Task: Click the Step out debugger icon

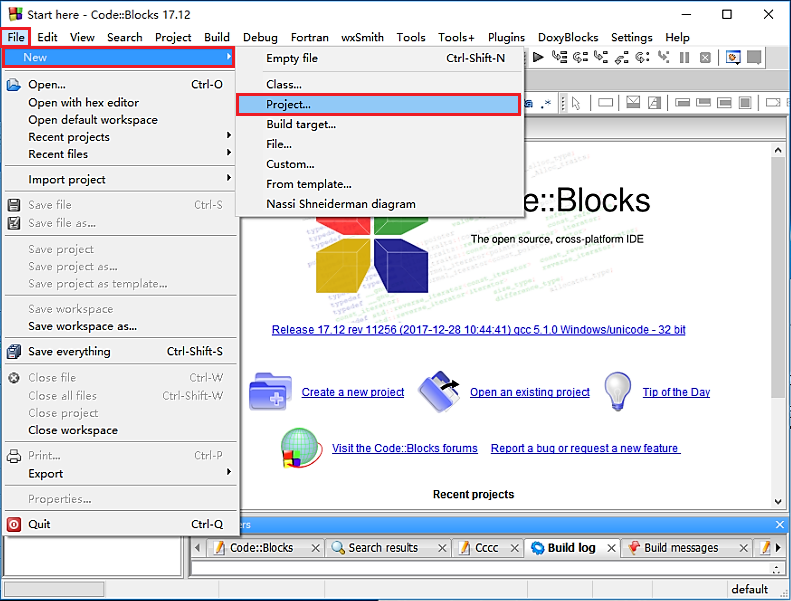Action: (x=622, y=57)
